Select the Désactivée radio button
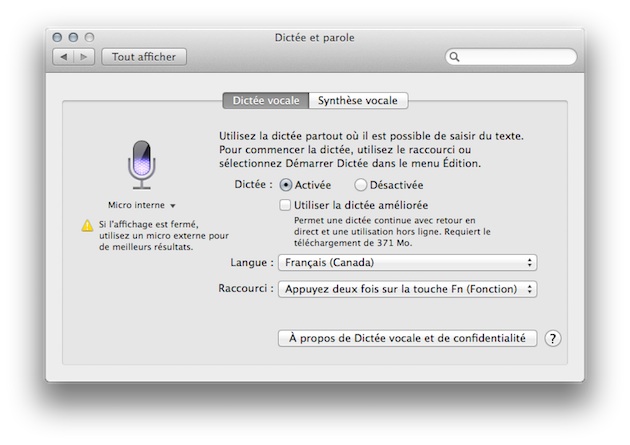The height and width of the screenshot is (445, 630). point(360,185)
